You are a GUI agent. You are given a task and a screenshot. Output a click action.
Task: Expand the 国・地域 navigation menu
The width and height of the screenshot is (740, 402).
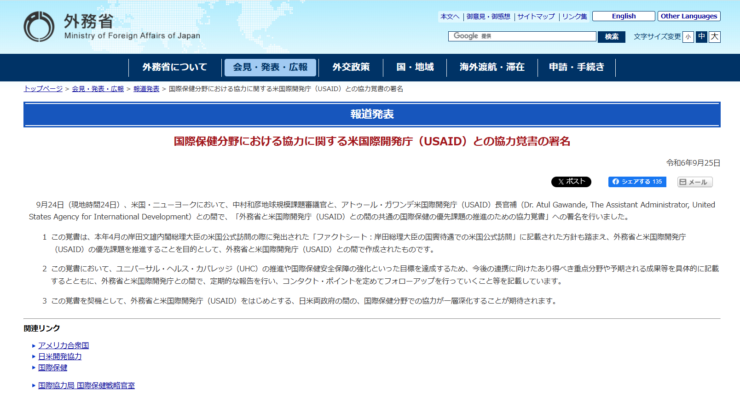click(414, 67)
